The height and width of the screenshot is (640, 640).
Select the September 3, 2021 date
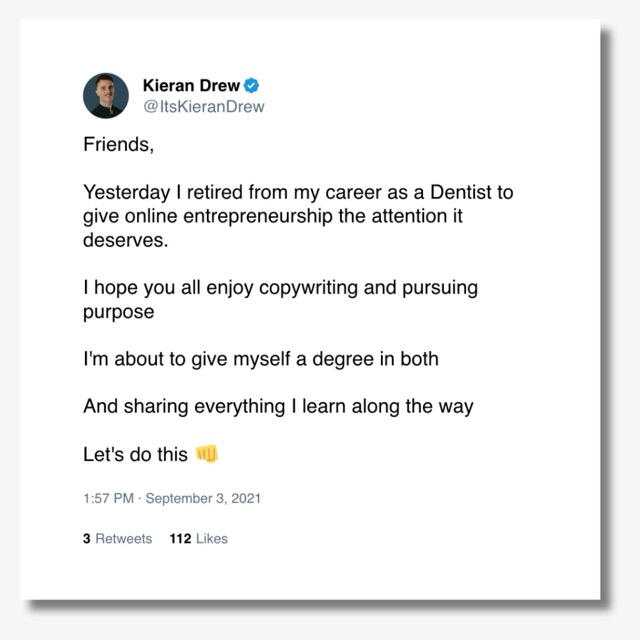(203, 498)
